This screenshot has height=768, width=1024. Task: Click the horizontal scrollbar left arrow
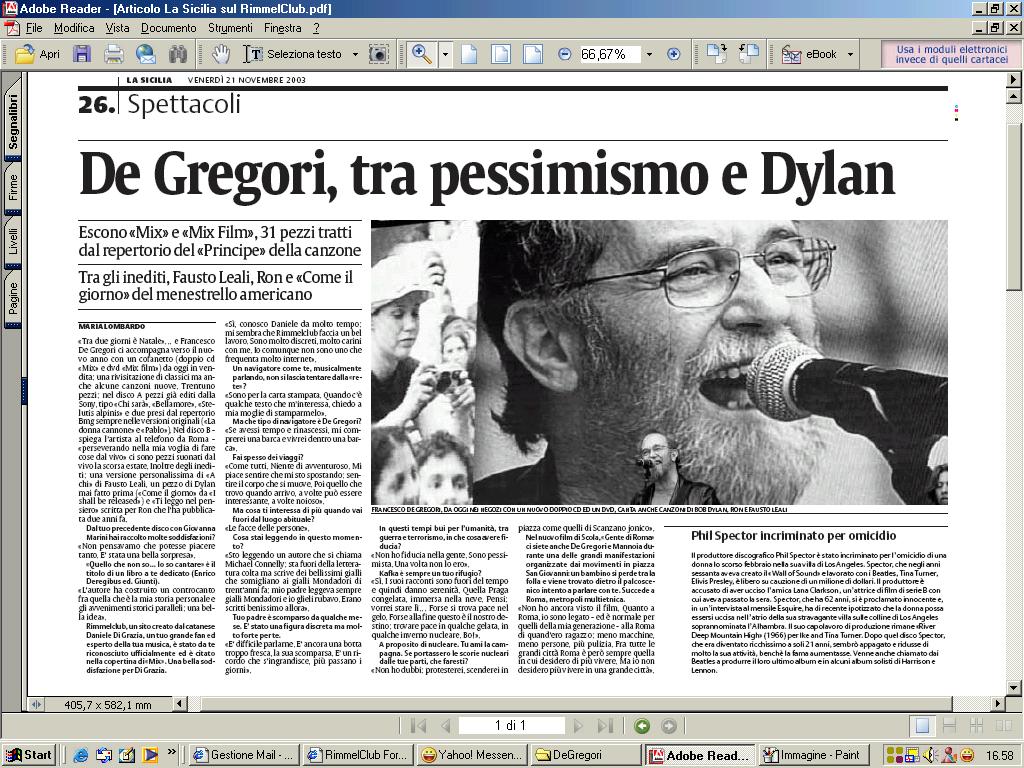(179, 704)
